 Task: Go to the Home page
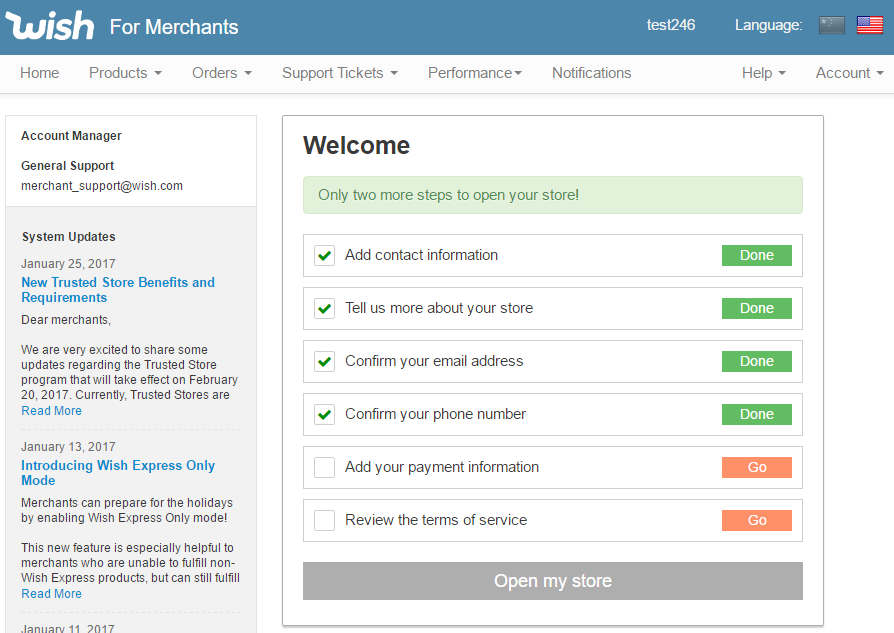[x=40, y=73]
